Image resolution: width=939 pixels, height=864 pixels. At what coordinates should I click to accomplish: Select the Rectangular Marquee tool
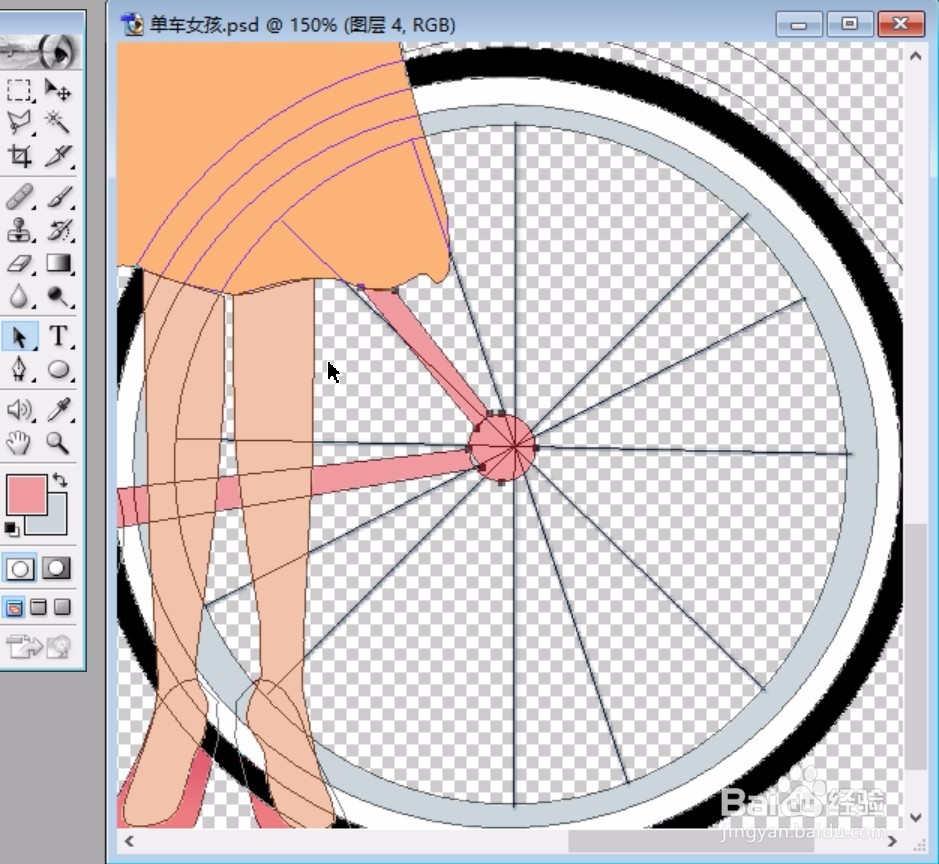[19, 90]
